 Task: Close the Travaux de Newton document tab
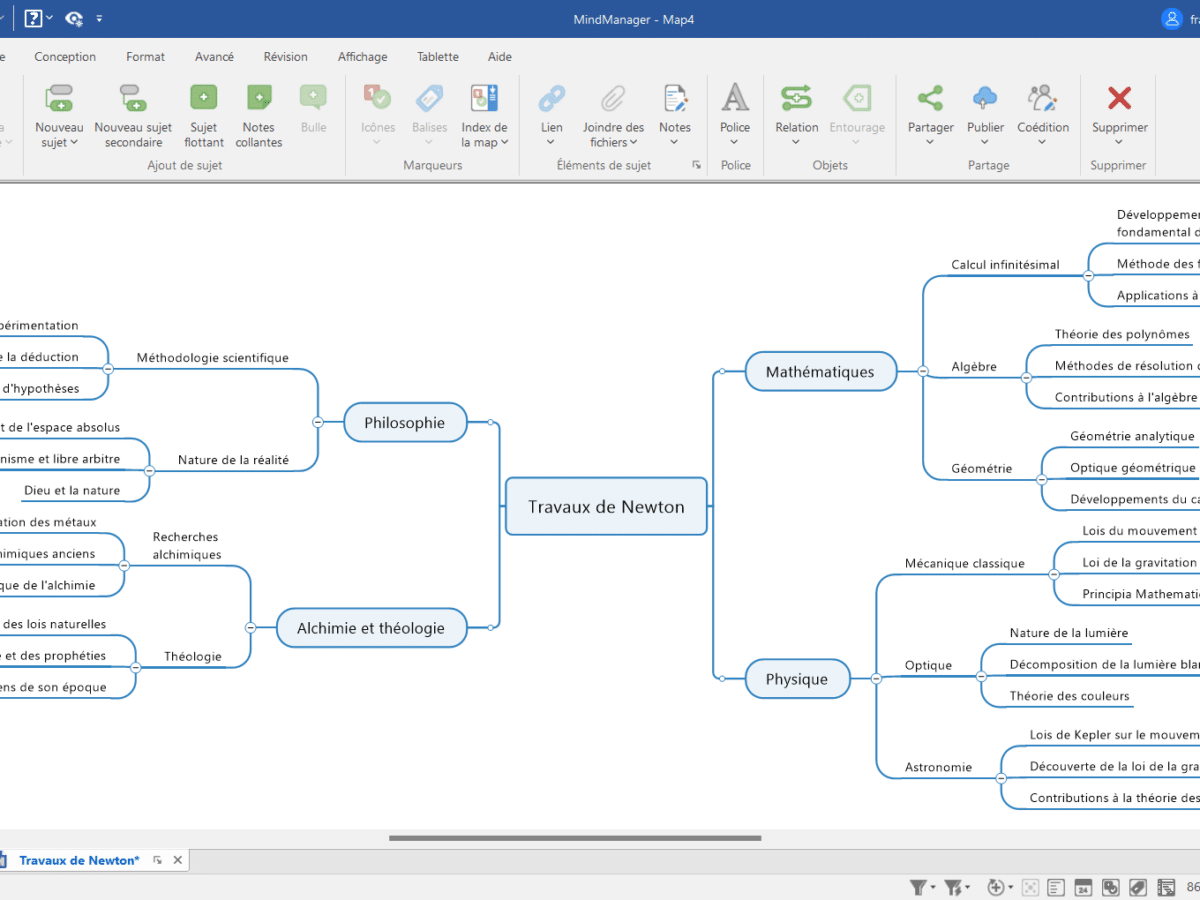pos(178,860)
